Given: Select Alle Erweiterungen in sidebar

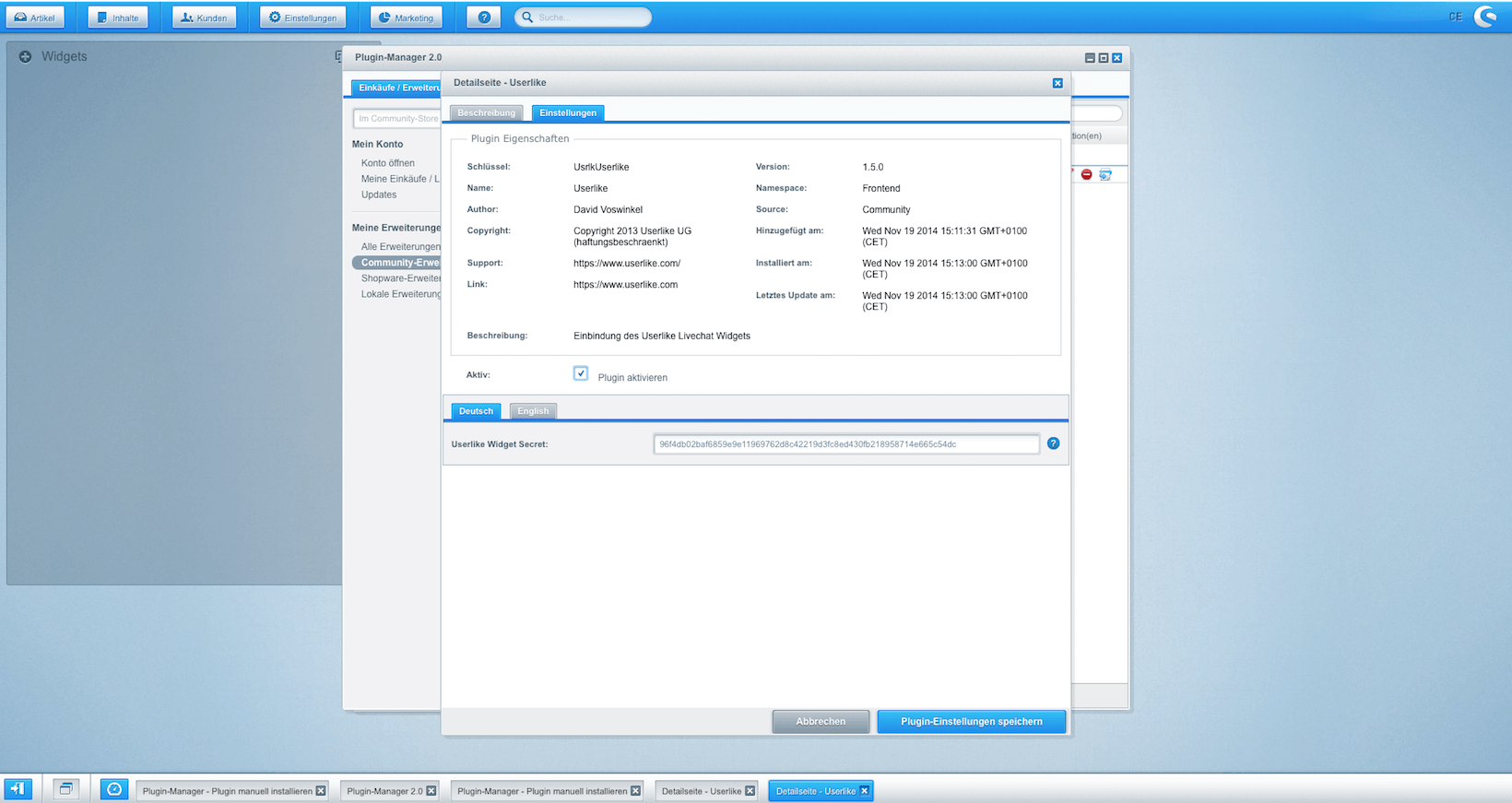Looking at the screenshot, I should click(400, 247).
